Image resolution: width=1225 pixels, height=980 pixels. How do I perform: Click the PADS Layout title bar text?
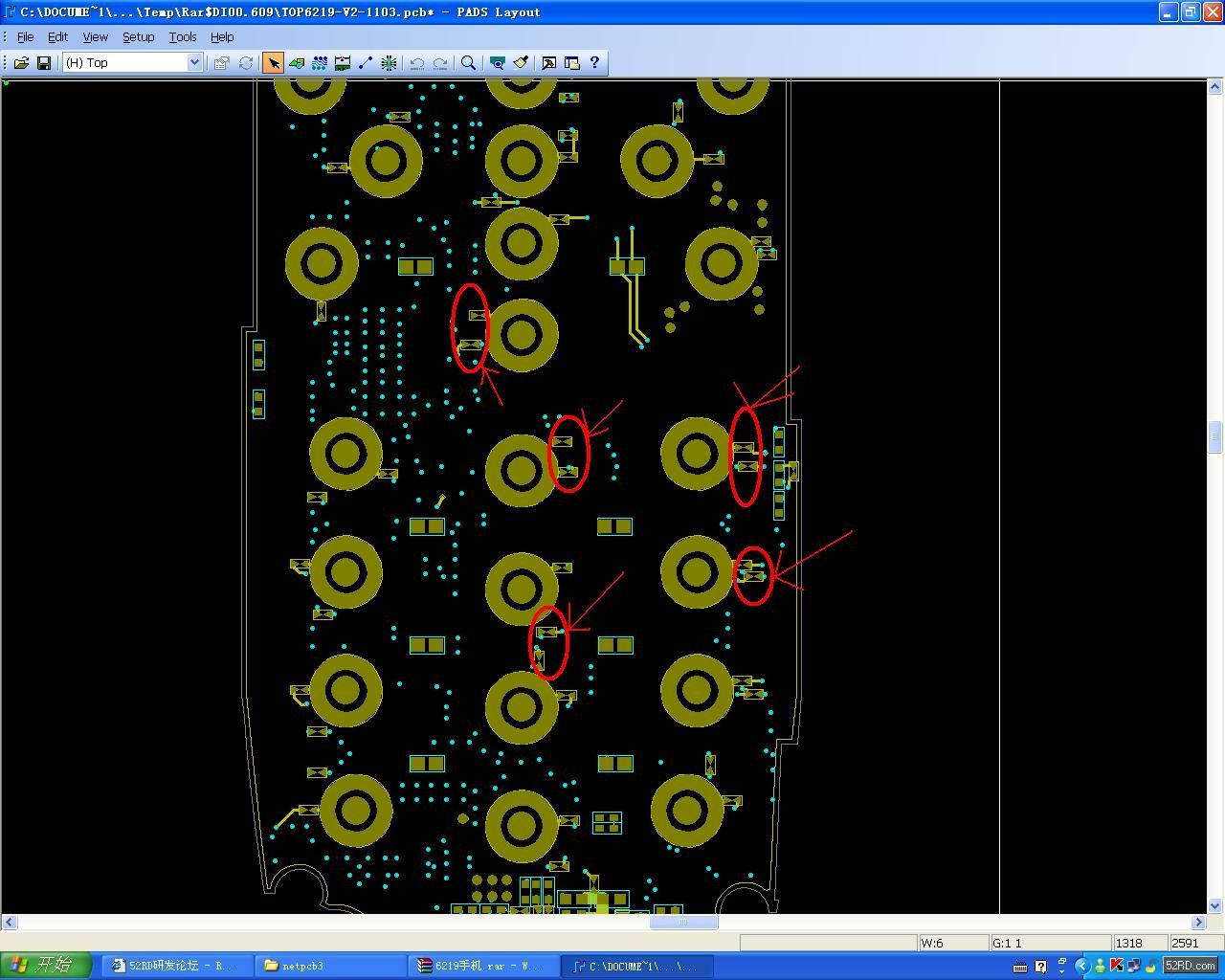[279, 12]
